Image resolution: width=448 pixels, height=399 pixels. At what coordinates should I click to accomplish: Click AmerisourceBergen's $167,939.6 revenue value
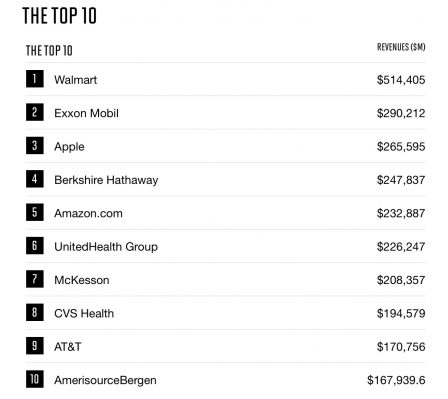(x=396, y=380)
